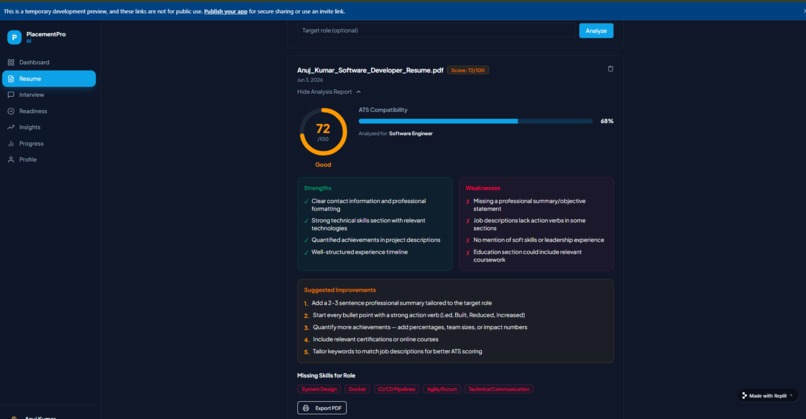Image resolution: width=806 pixels, height=419 pixels.
Task: Click Hide Analysis Report text
Action: (324, 92)
